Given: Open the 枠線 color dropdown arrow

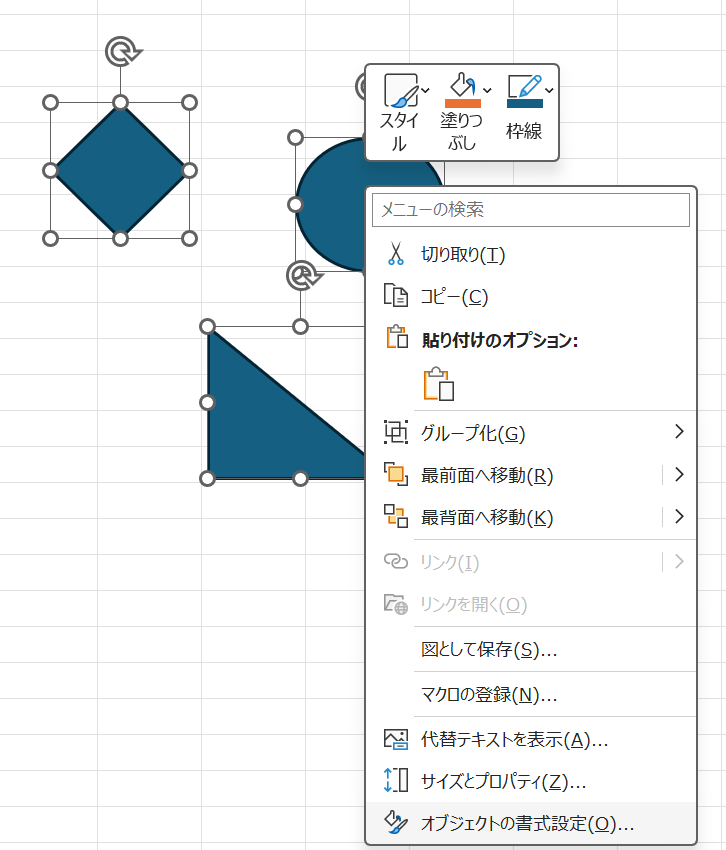Looking at the screenshot, I should (549, 91).
